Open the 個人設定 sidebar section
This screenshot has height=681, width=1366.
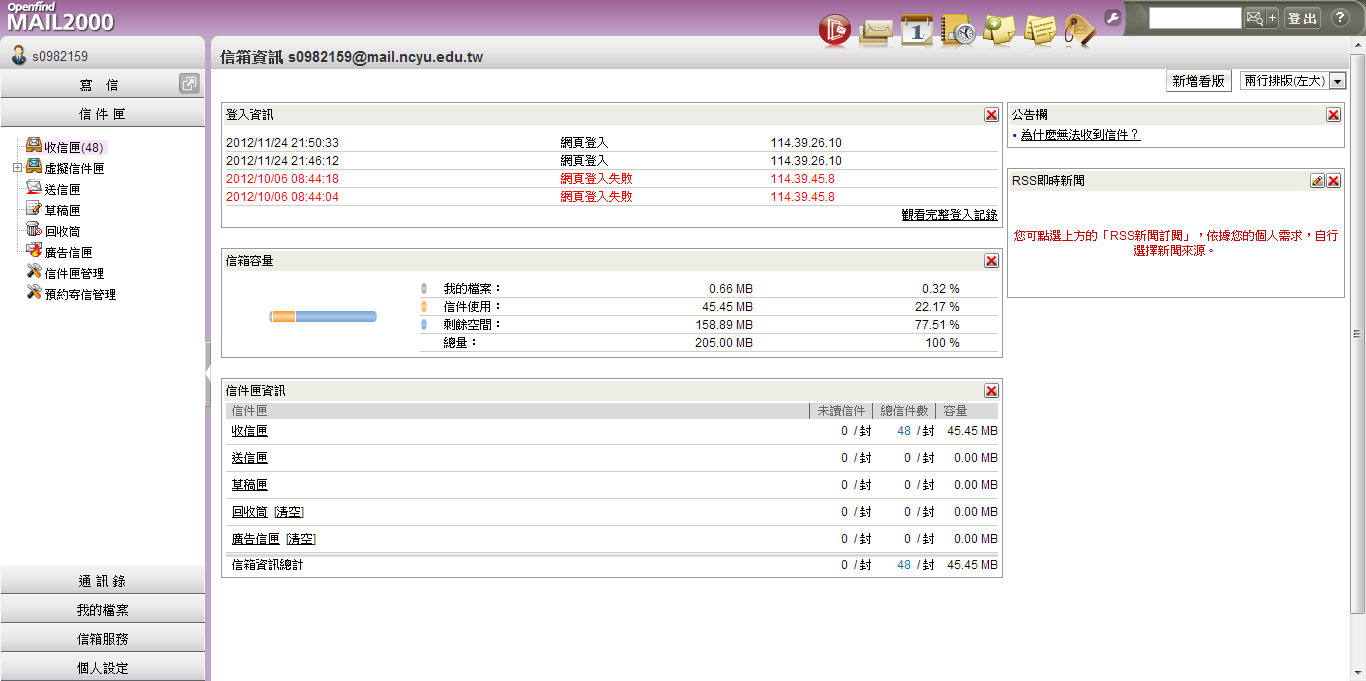(x=102, y=668)
